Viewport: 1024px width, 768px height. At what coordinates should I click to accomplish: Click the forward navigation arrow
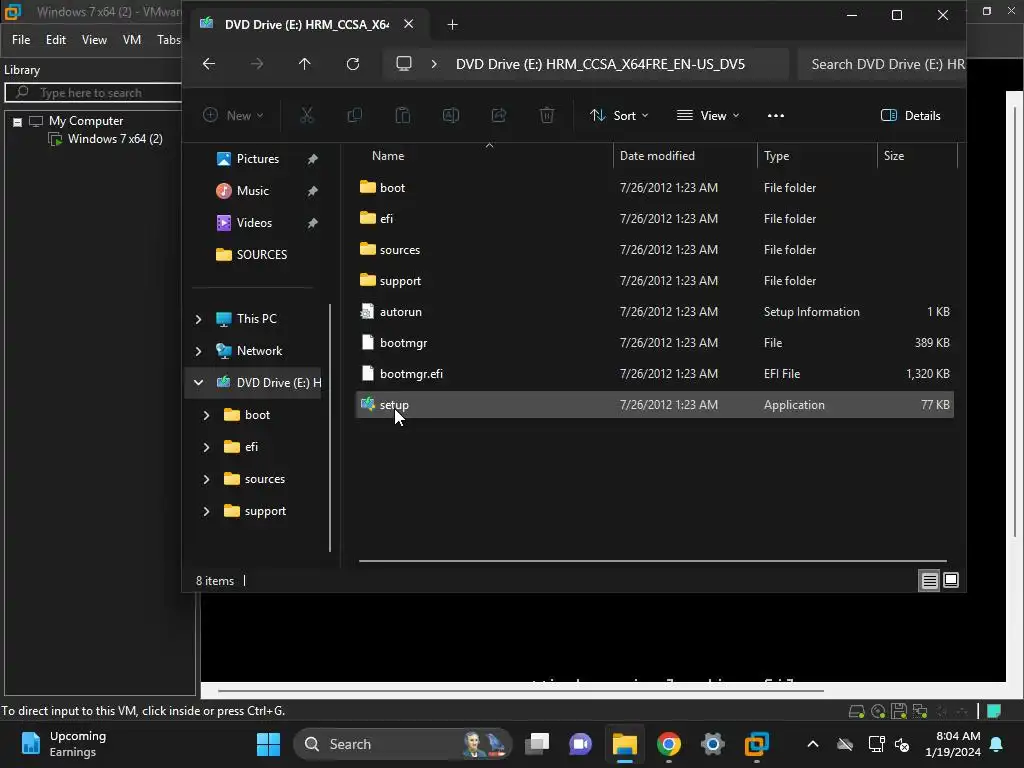(257, 64)
